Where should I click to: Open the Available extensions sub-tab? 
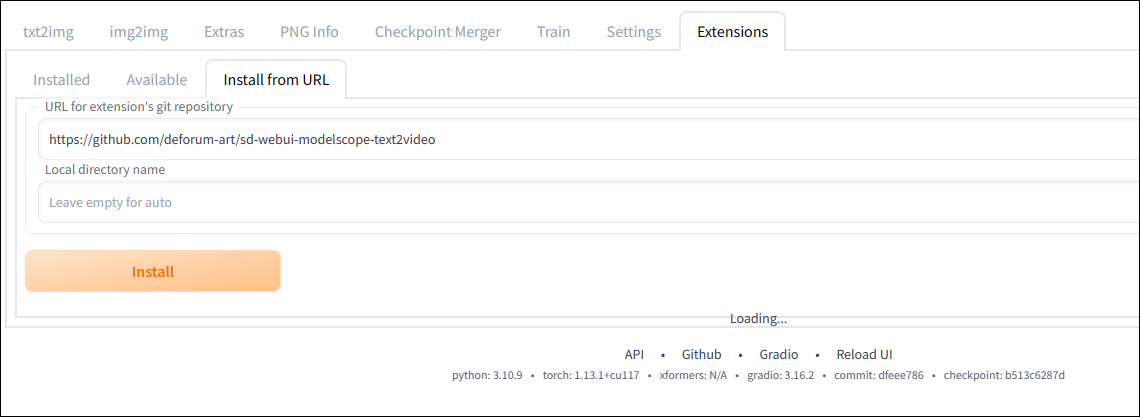click(x=156, y=80)
